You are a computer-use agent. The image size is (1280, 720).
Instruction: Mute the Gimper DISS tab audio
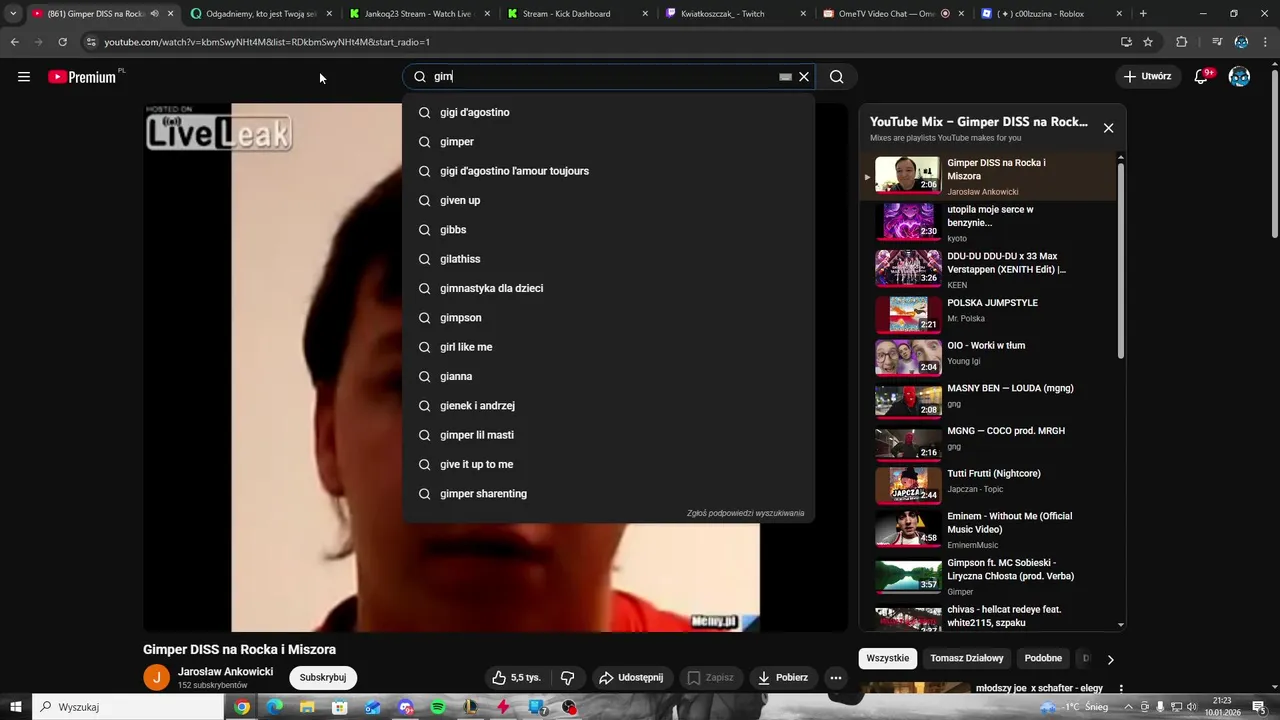tap(154, 14)
